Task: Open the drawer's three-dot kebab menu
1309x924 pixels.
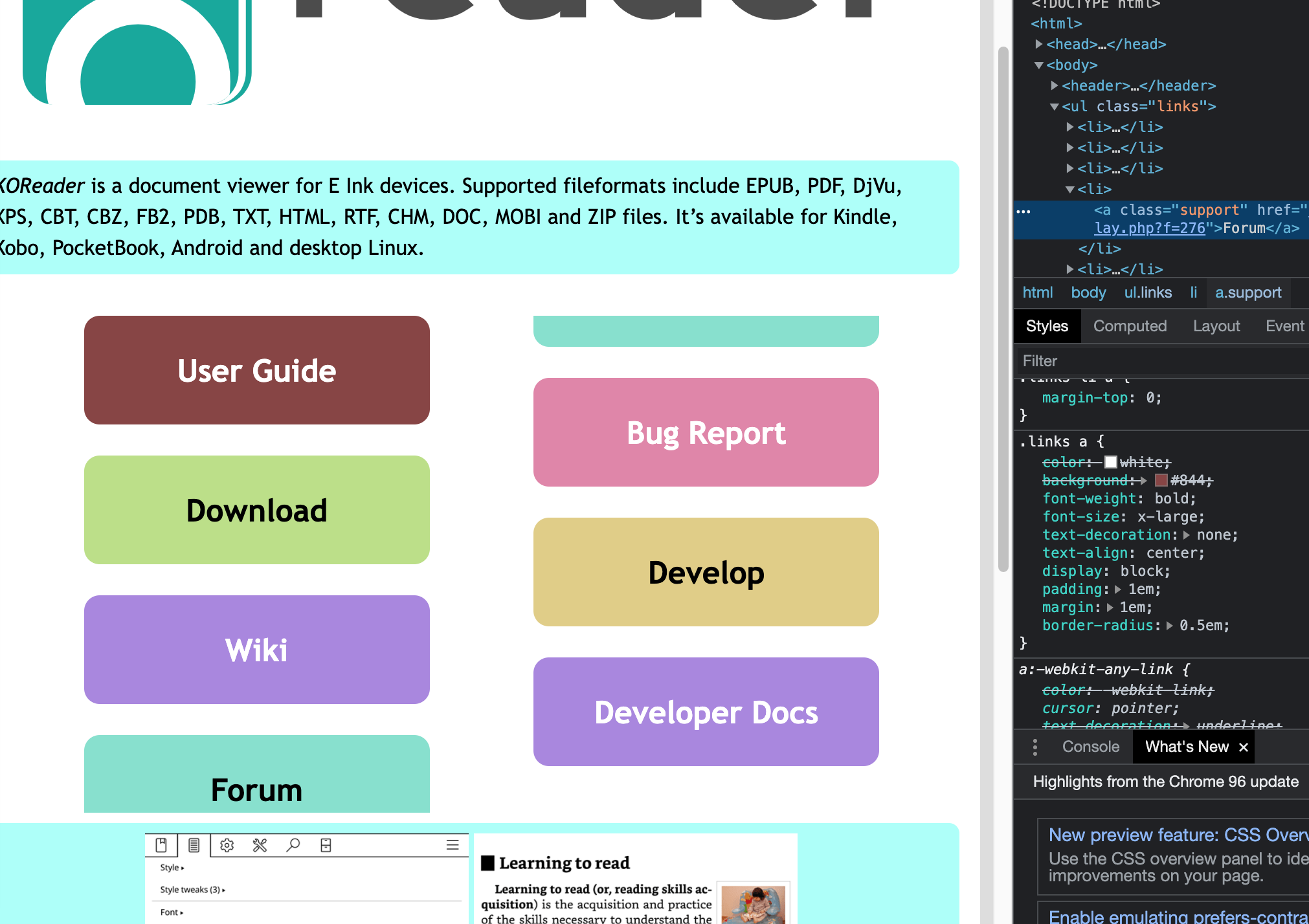Action: point(1035,747)
